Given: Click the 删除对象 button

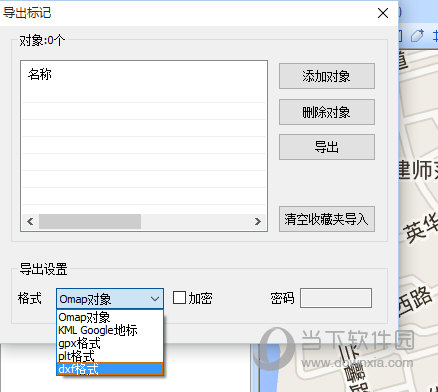Looking at the screenshot, I should point(327,112).
